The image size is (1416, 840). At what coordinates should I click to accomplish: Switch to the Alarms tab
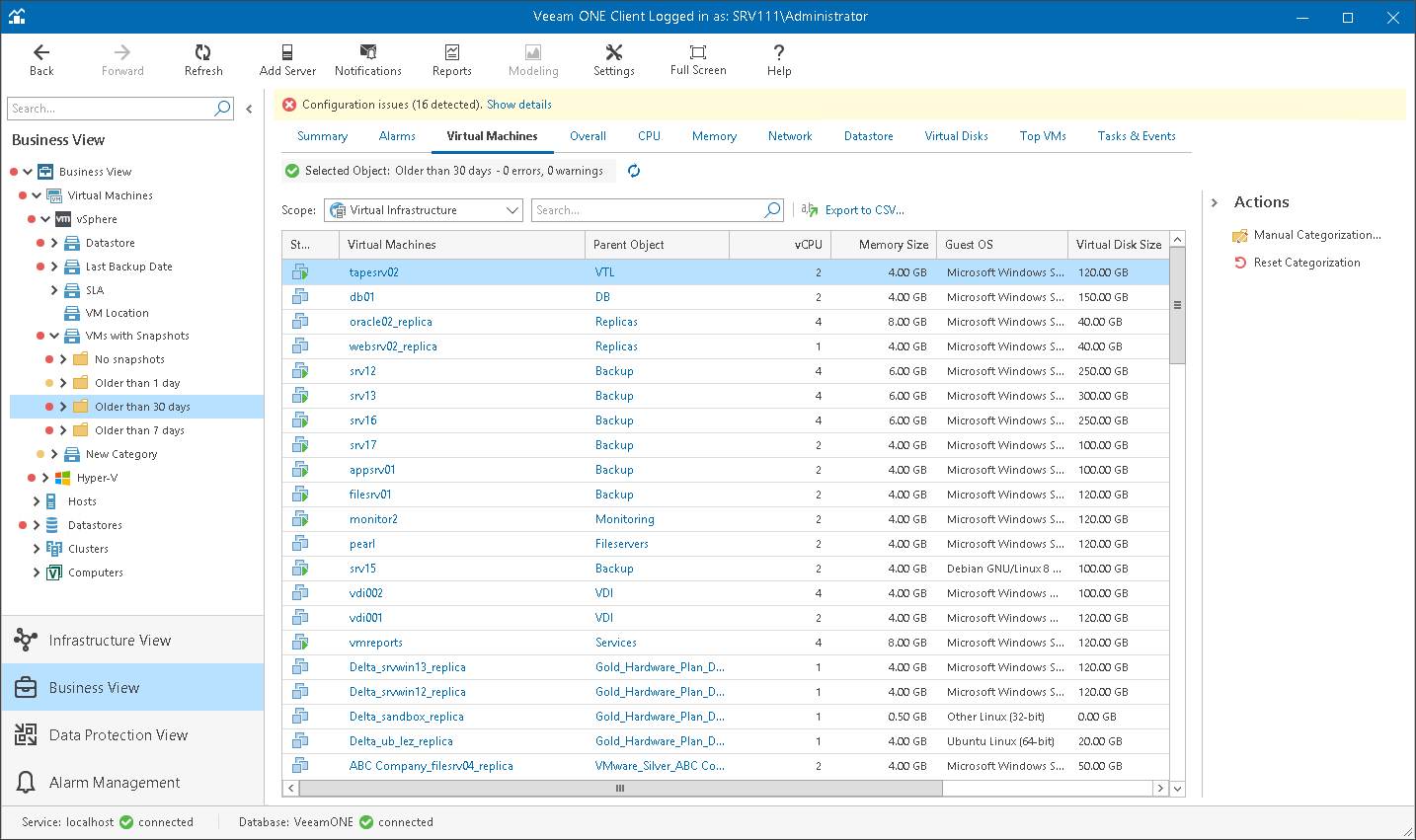[397, 136]
